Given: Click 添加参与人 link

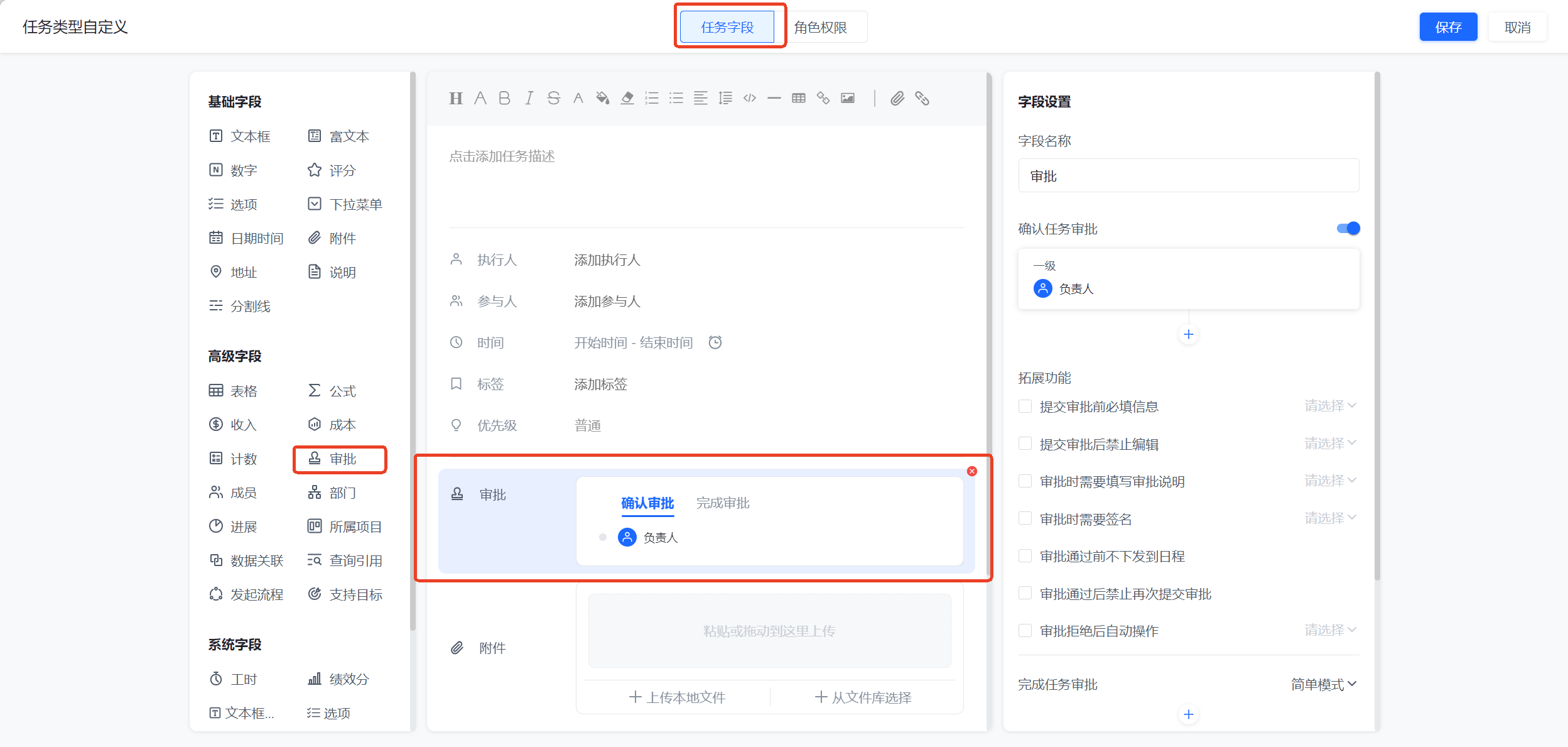Looking at the screenshot, I should coord(607,301).
